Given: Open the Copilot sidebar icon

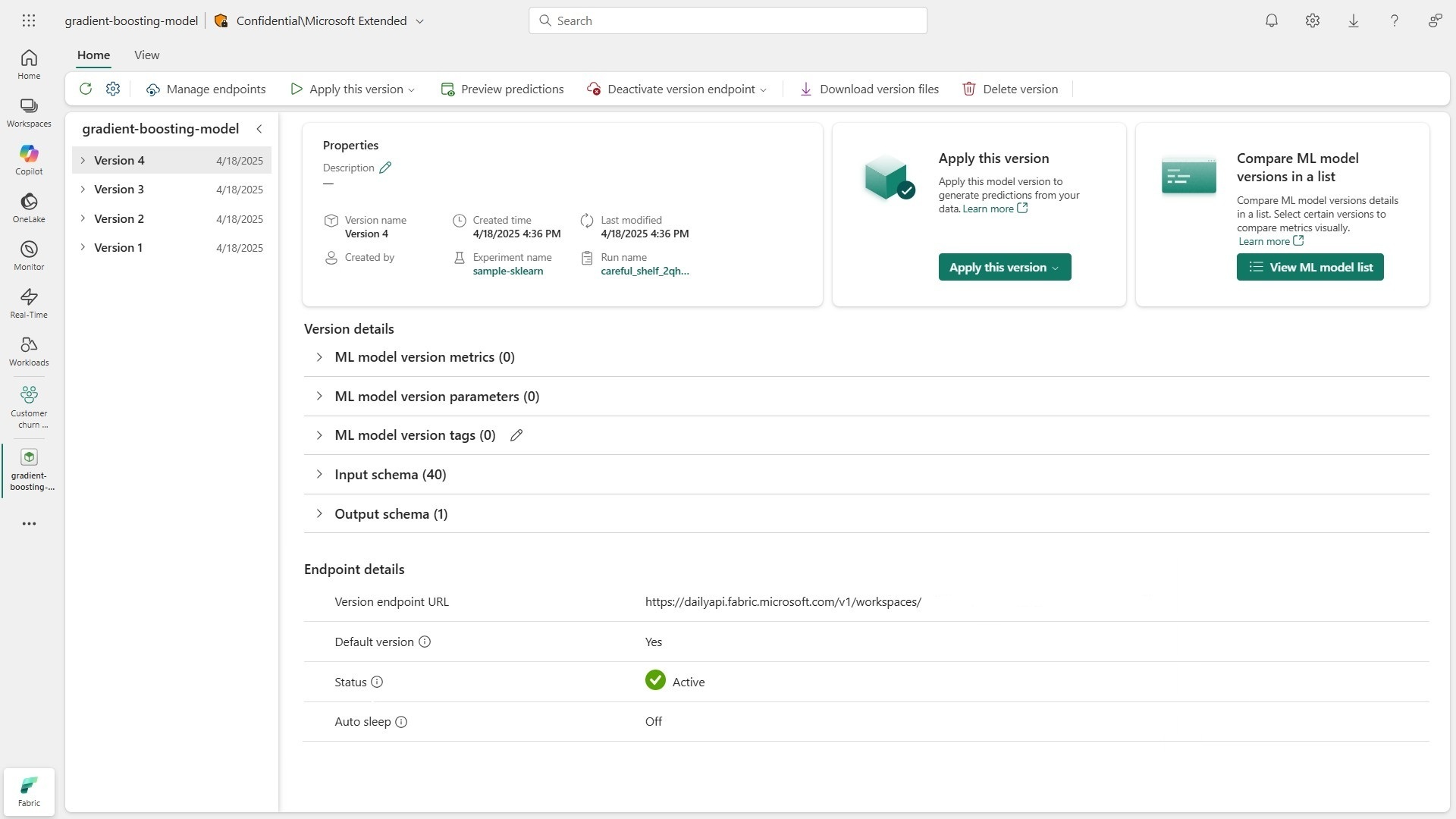Looking at the screenshot, I should [x=29, y=159].
